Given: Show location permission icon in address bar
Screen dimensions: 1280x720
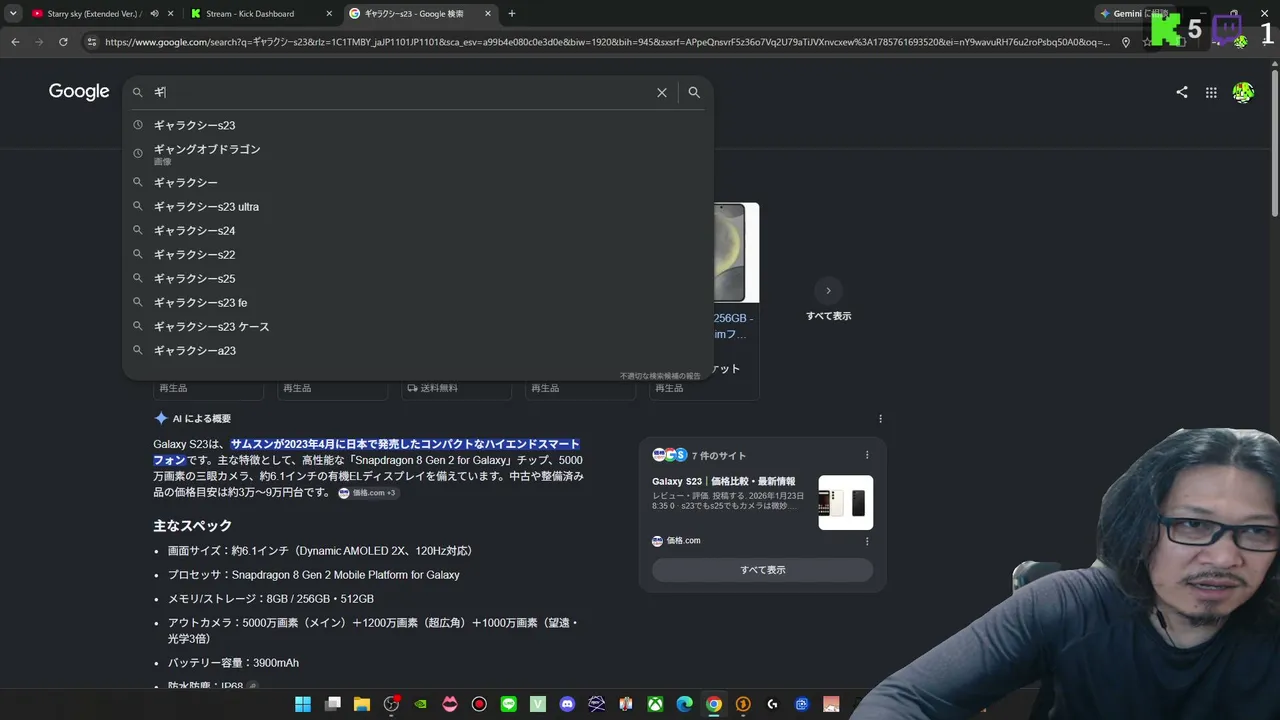Looking at the screenshot, I should pos(1126,42).
